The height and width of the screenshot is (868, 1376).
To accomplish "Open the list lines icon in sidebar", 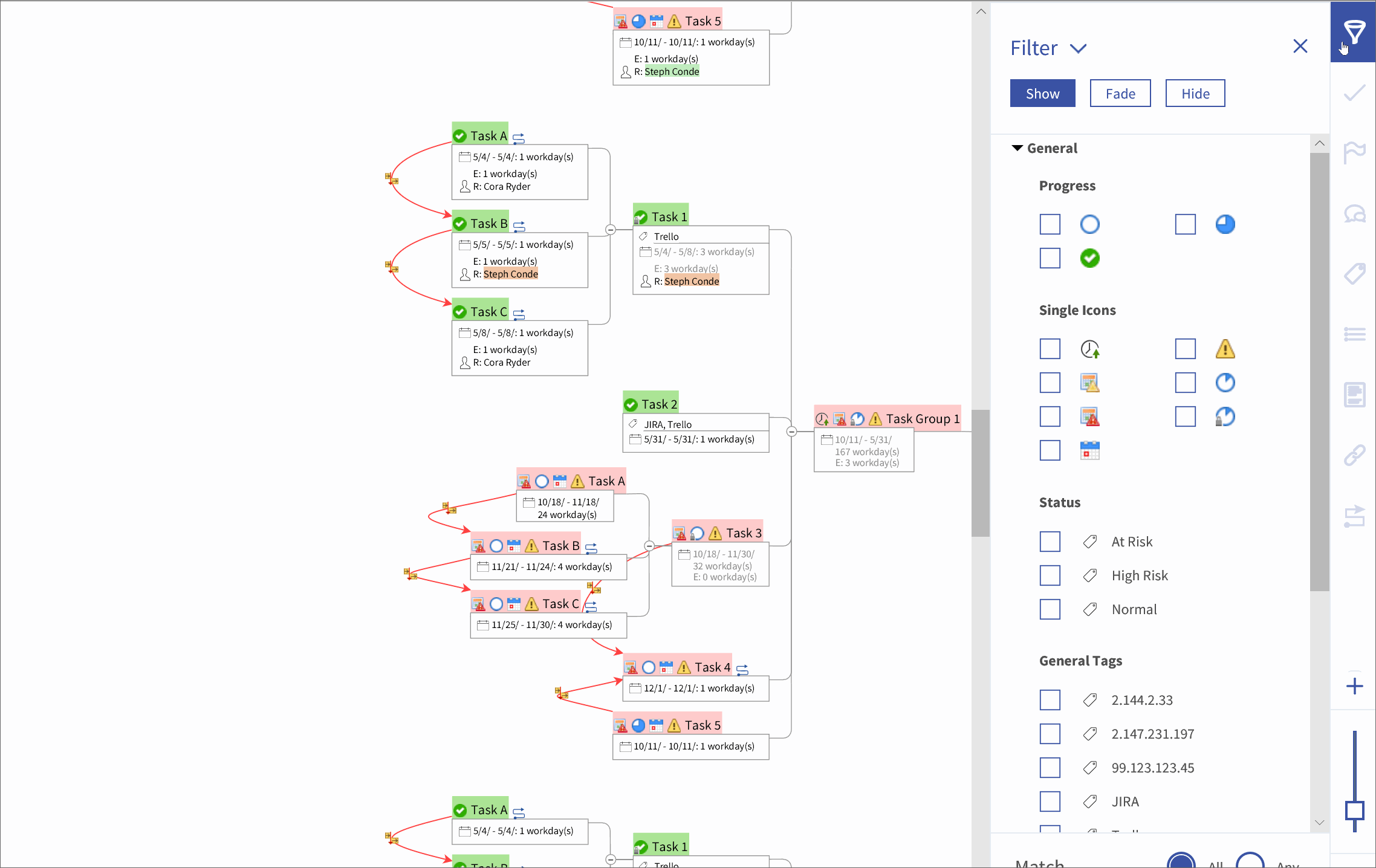I will coord(1354,334).
